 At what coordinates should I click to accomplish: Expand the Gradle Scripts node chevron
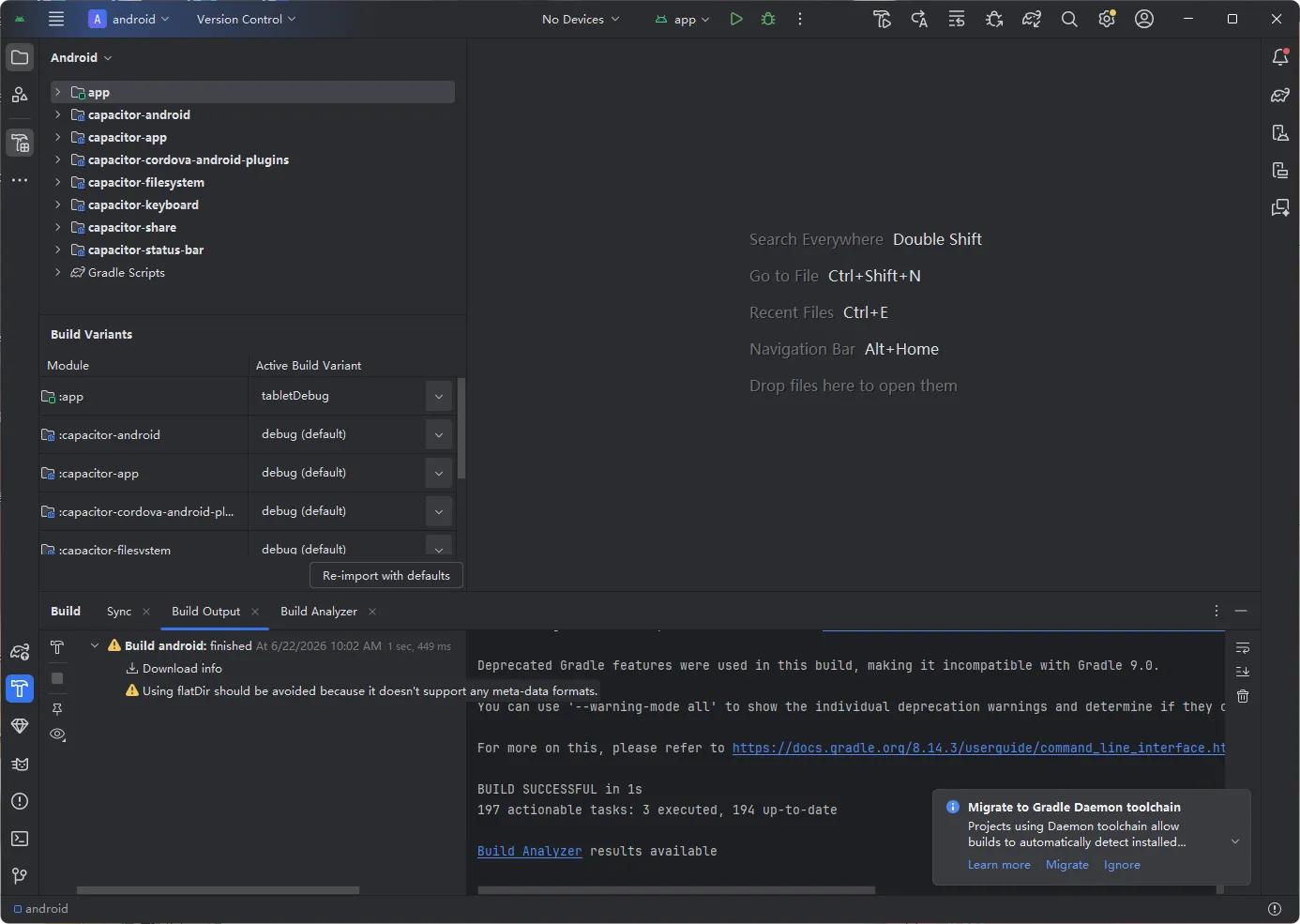tap(58, 272)
